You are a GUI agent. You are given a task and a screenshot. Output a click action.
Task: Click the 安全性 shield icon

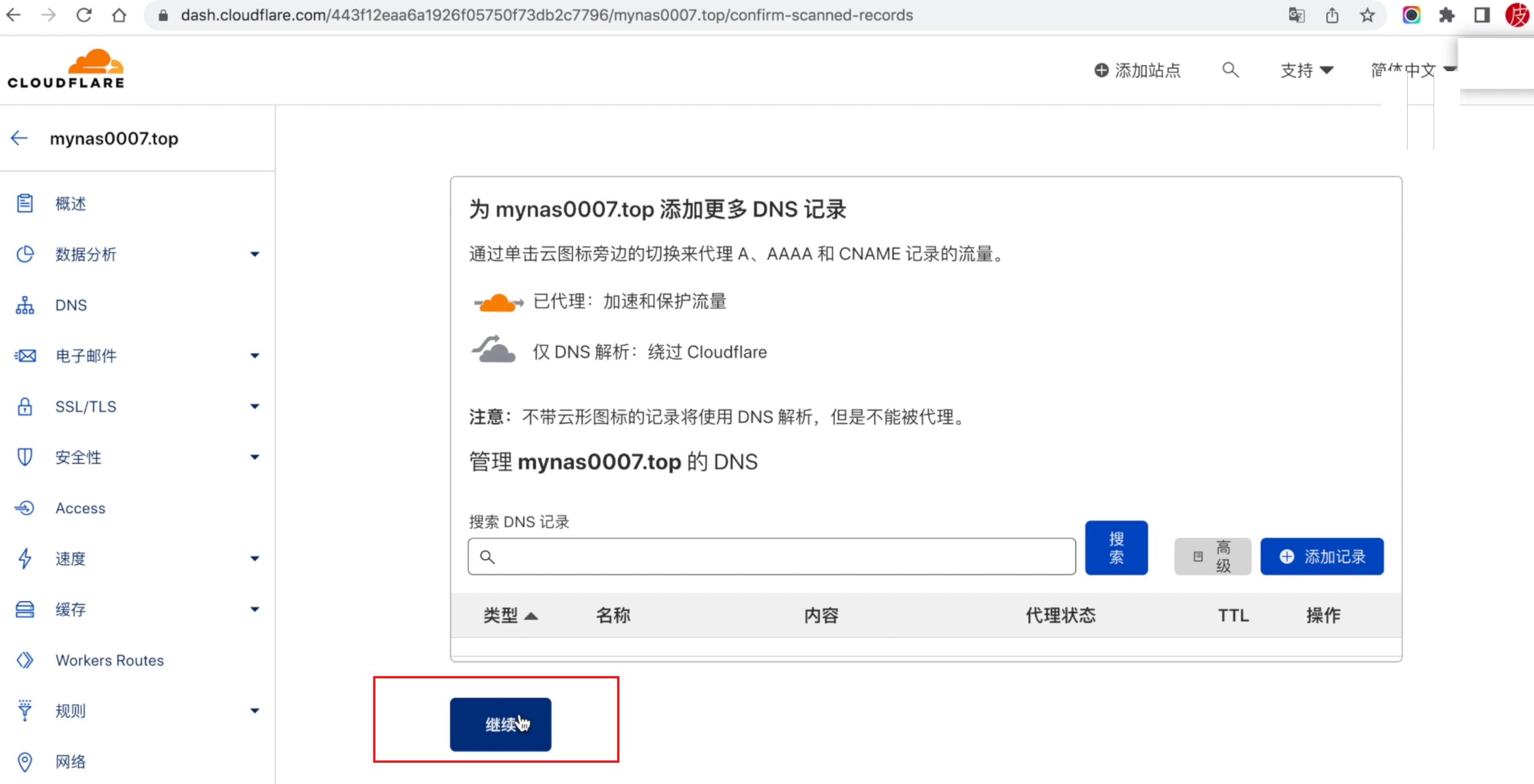click(x=25, y=457)
